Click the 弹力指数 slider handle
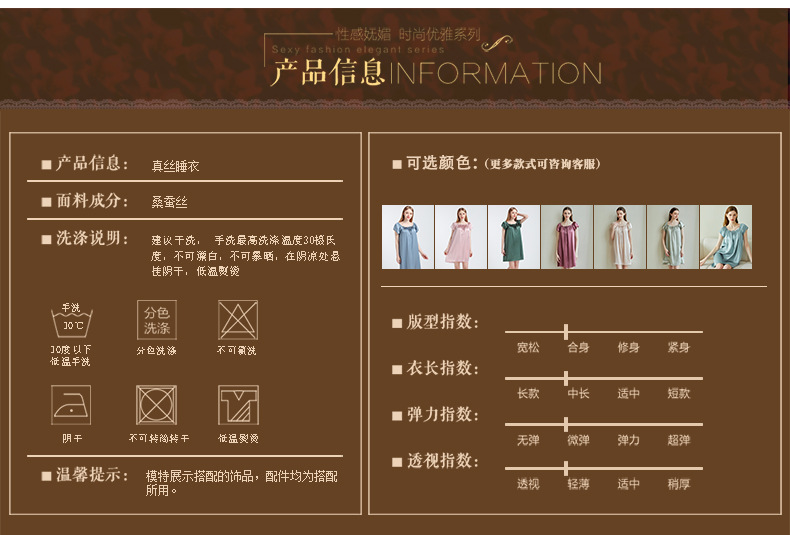 566,424
